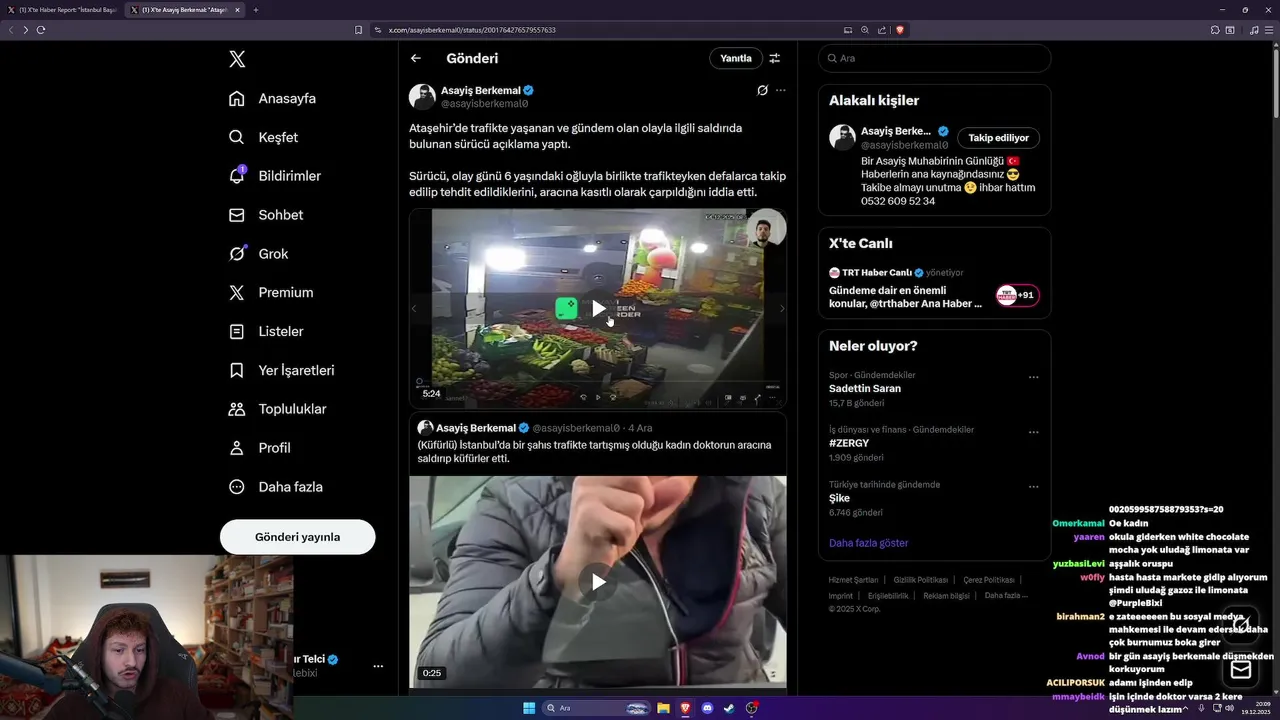Go to previous media with left chevron
The width and height of the screenshot is (1280, 720).
pos(414,309)
